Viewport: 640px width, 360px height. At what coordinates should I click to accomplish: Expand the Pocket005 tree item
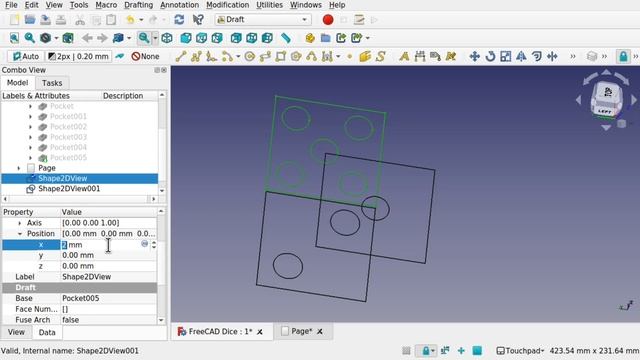click(x=30, y=158)
